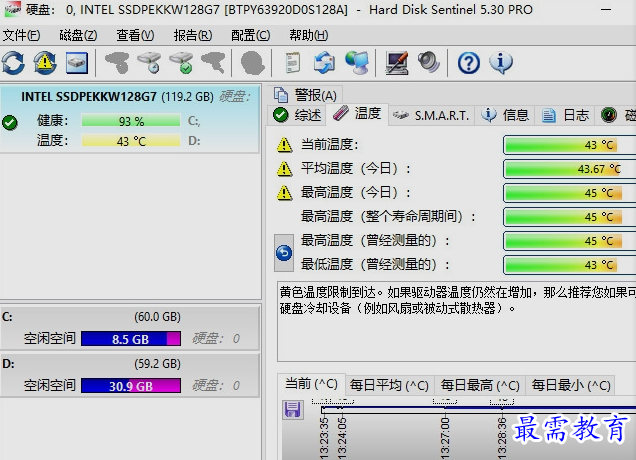Open help question mark icon

pyautogui.click(x=468, y=63)
